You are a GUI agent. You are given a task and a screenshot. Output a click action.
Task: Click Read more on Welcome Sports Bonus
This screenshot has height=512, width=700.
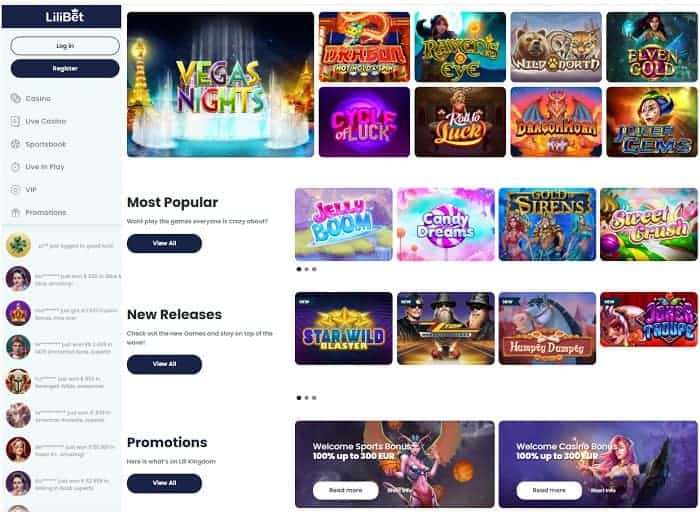pos(346,490)
